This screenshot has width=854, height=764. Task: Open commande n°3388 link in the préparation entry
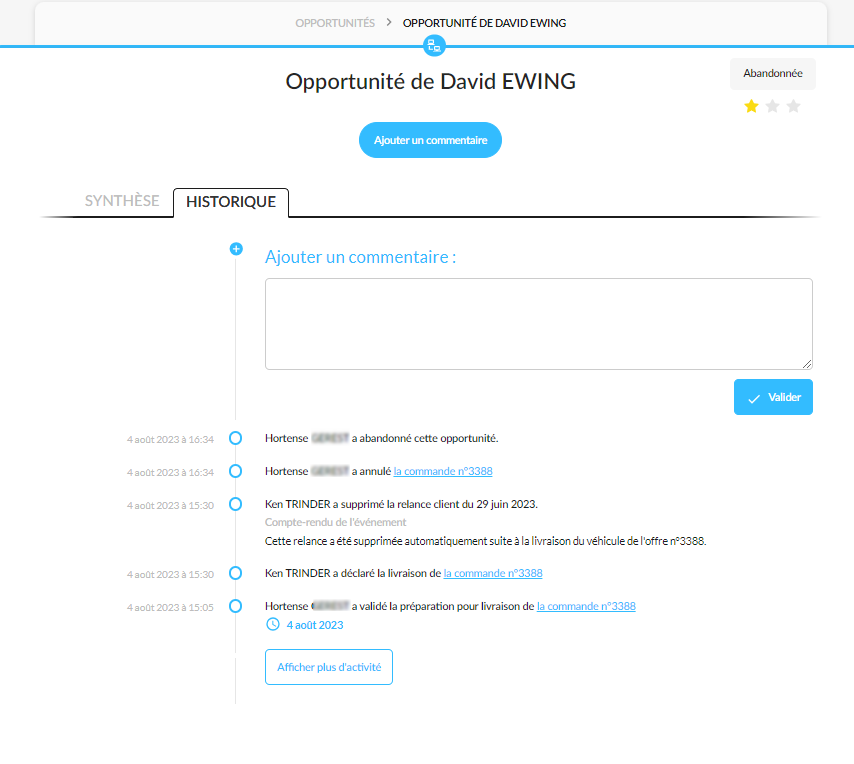pos(586,606)
